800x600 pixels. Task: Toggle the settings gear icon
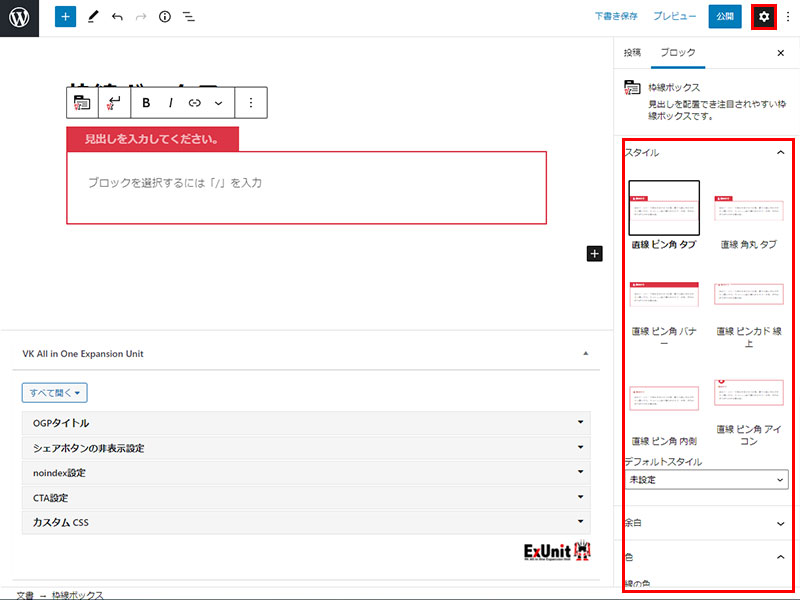764,17
